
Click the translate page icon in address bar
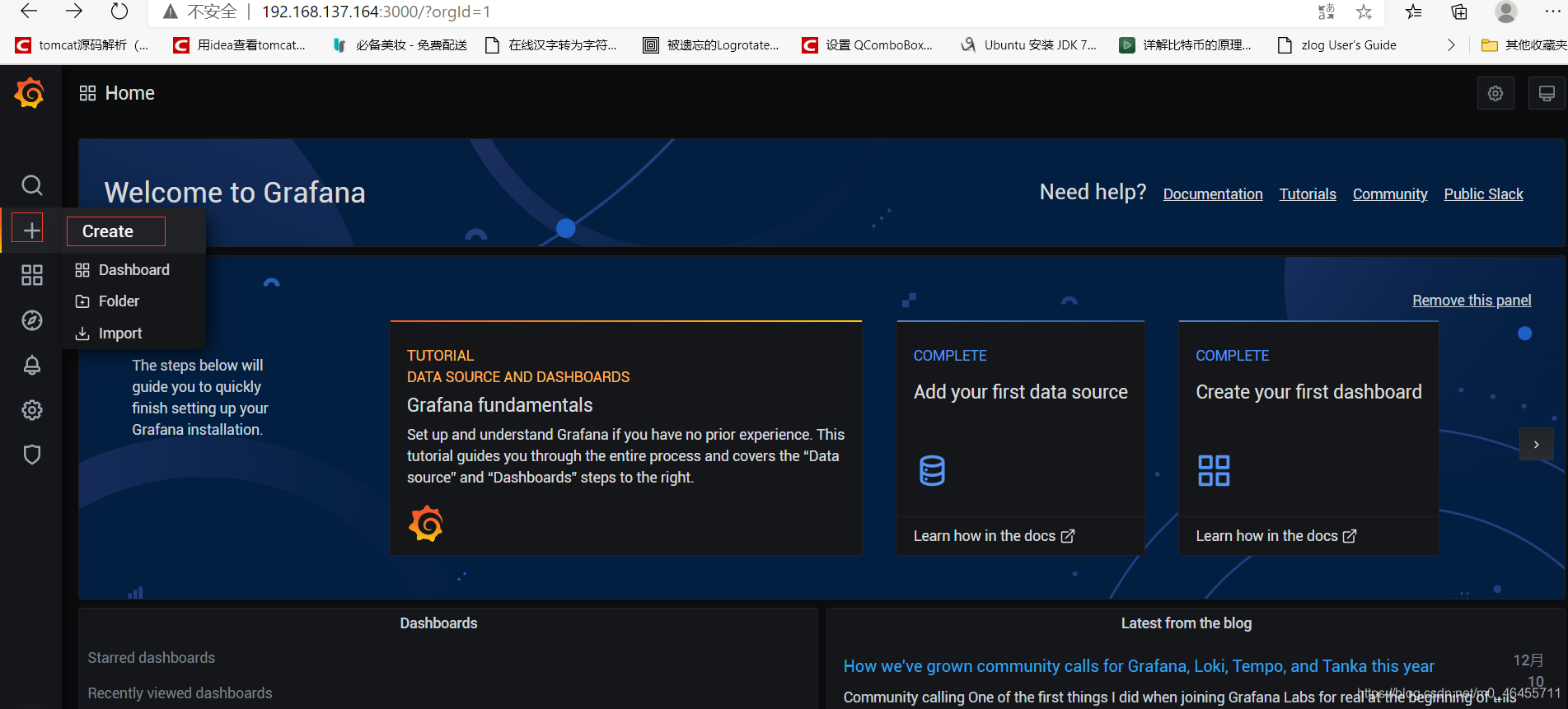[x=1326, y=12]
